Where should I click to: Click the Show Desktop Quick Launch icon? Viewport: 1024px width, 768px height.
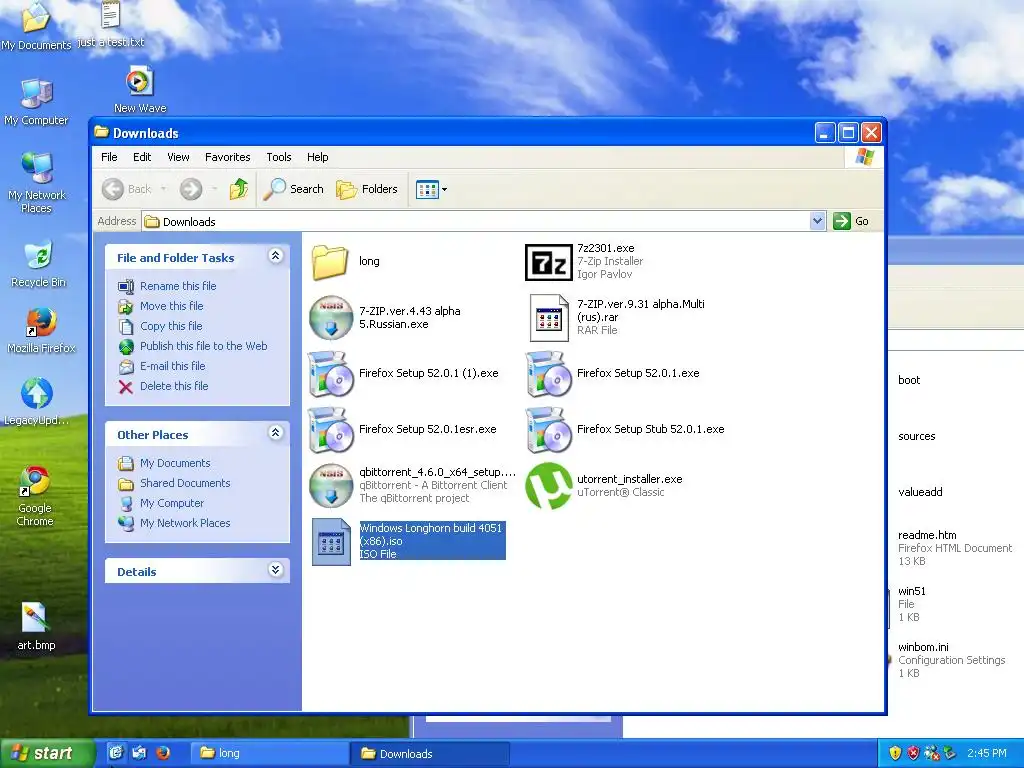pyautogui.click(x=116, y=753)
